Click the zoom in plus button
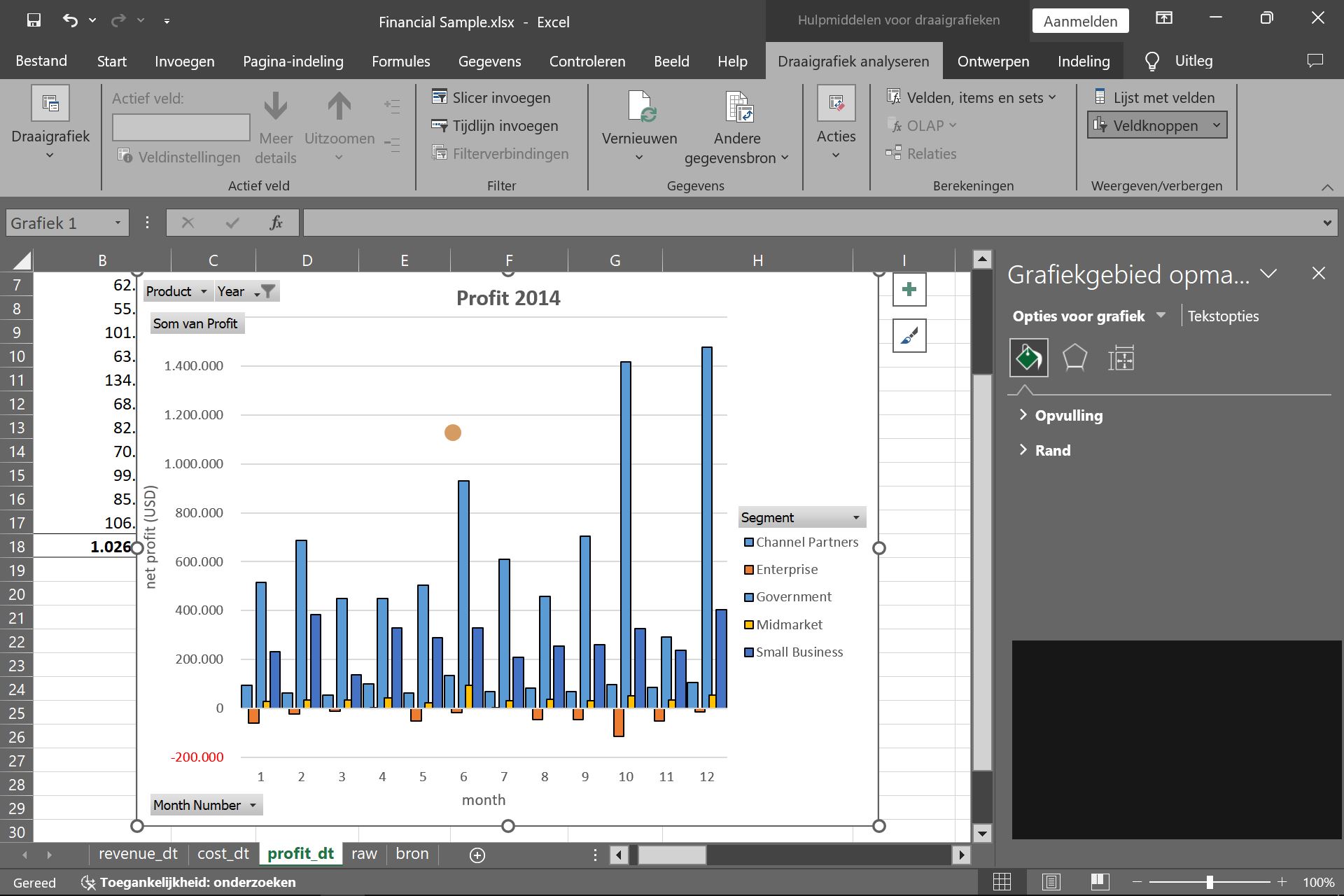The height and width of the screenshot is (896, 1344). pos(1282,882)
